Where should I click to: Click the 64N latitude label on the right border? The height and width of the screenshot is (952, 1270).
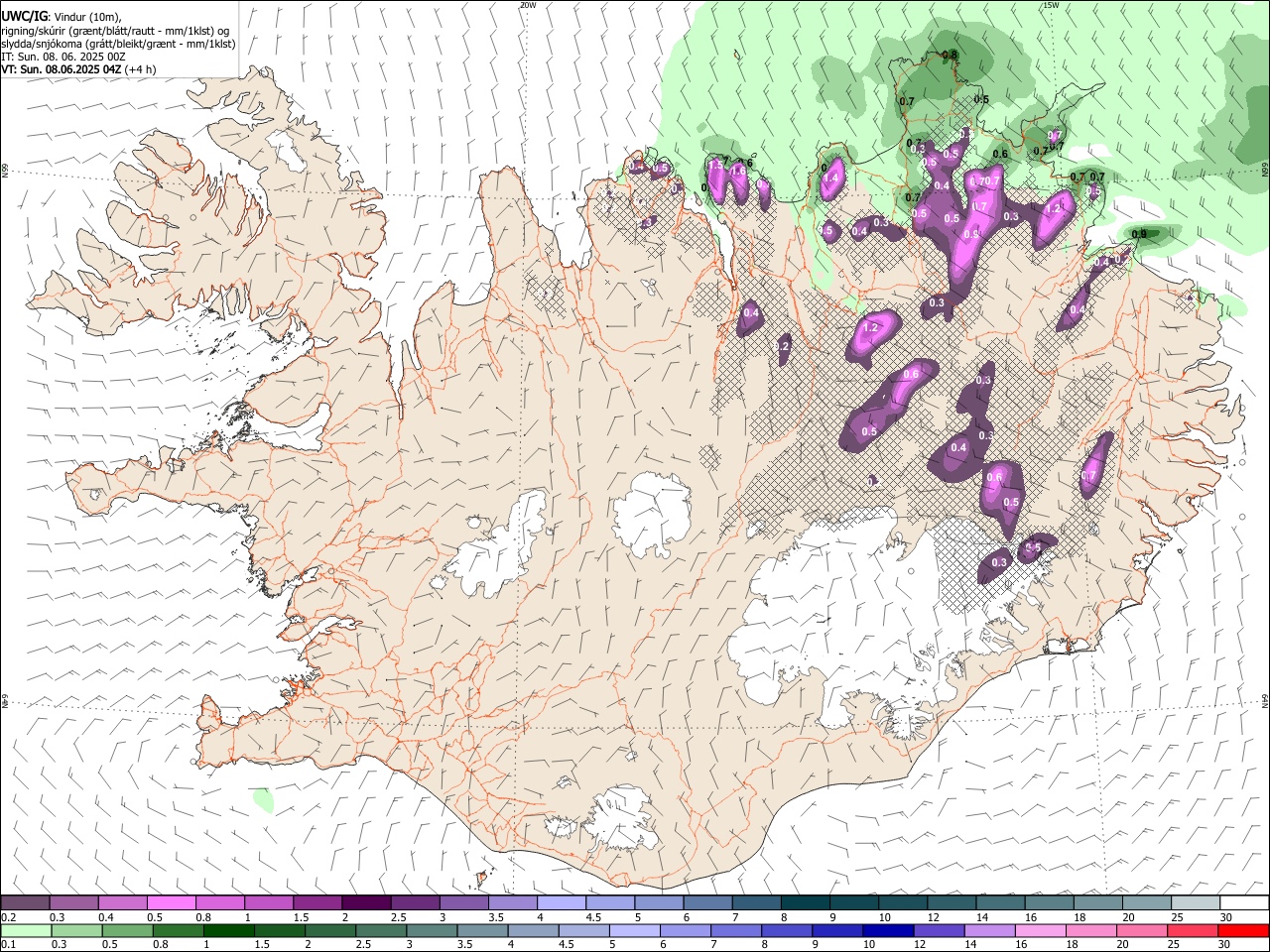click(1265, 701)
